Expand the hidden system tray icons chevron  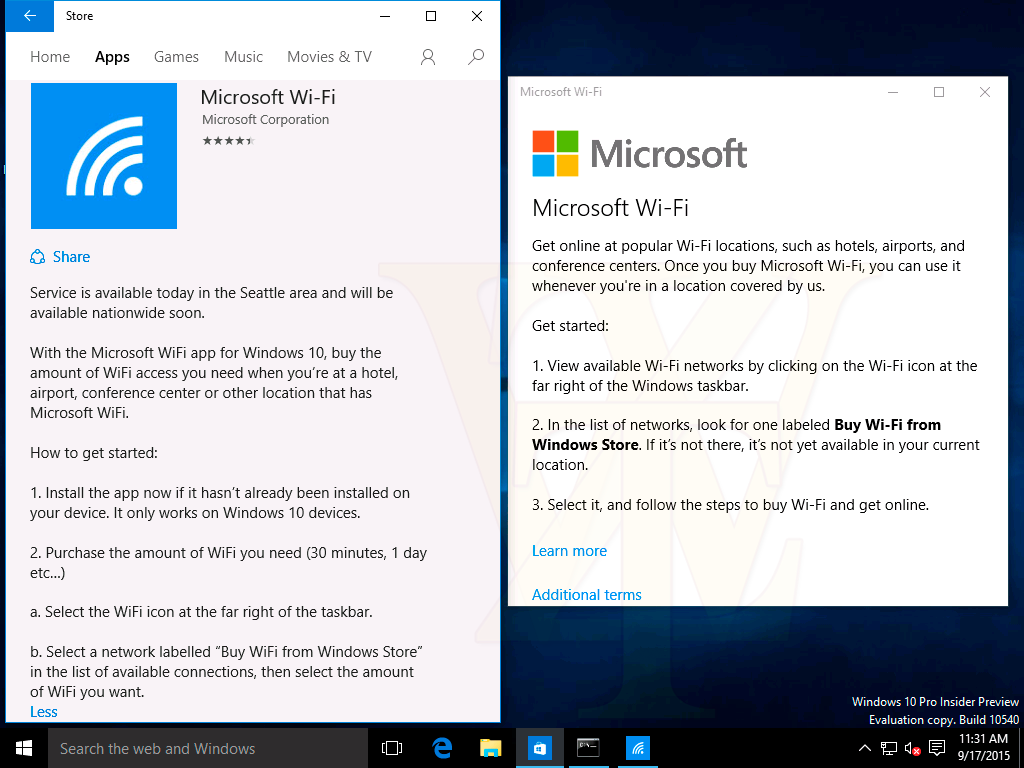coord(865,748)
